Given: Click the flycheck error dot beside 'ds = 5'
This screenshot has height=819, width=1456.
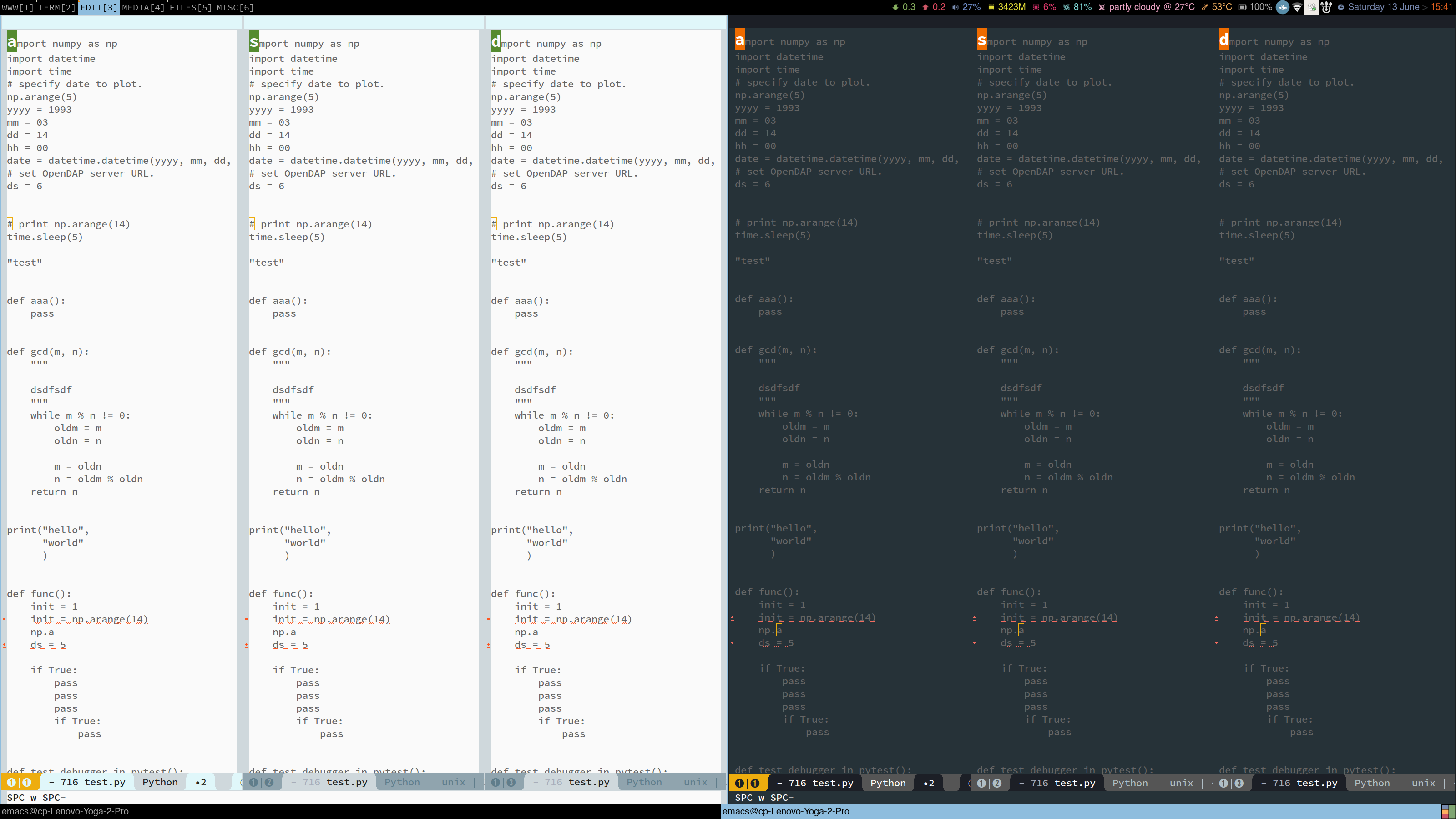Looking at the screenshot, I should click(5, 644).
